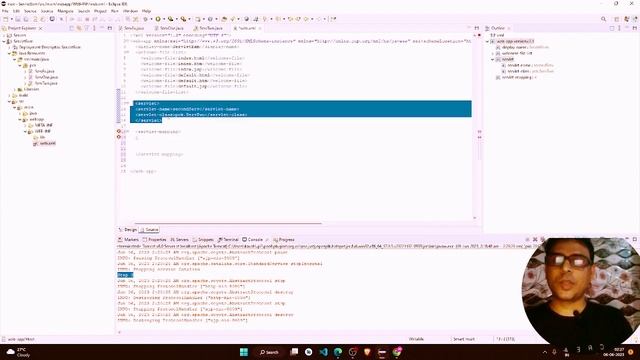This screenshot has height=360, width=640.
Task: Open the Window menu
Action: pyautogui.click(x=130, y=11)
